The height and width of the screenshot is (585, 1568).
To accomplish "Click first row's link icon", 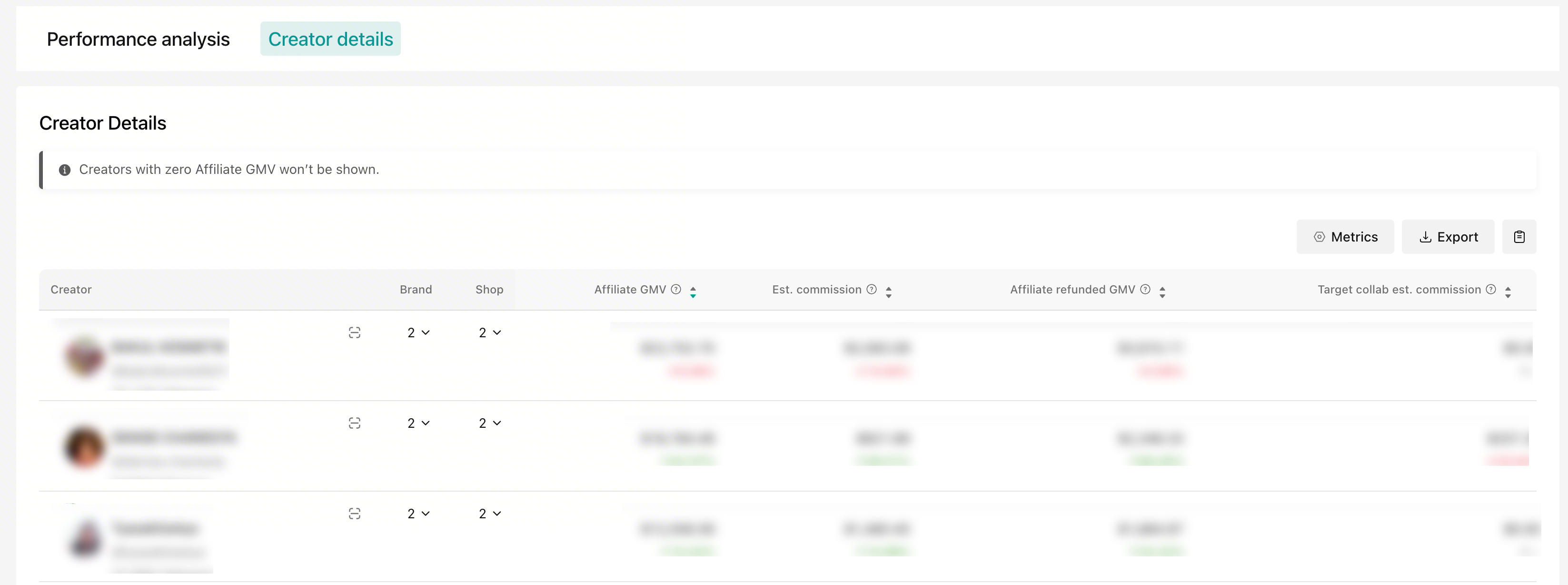I will point(354,333).
